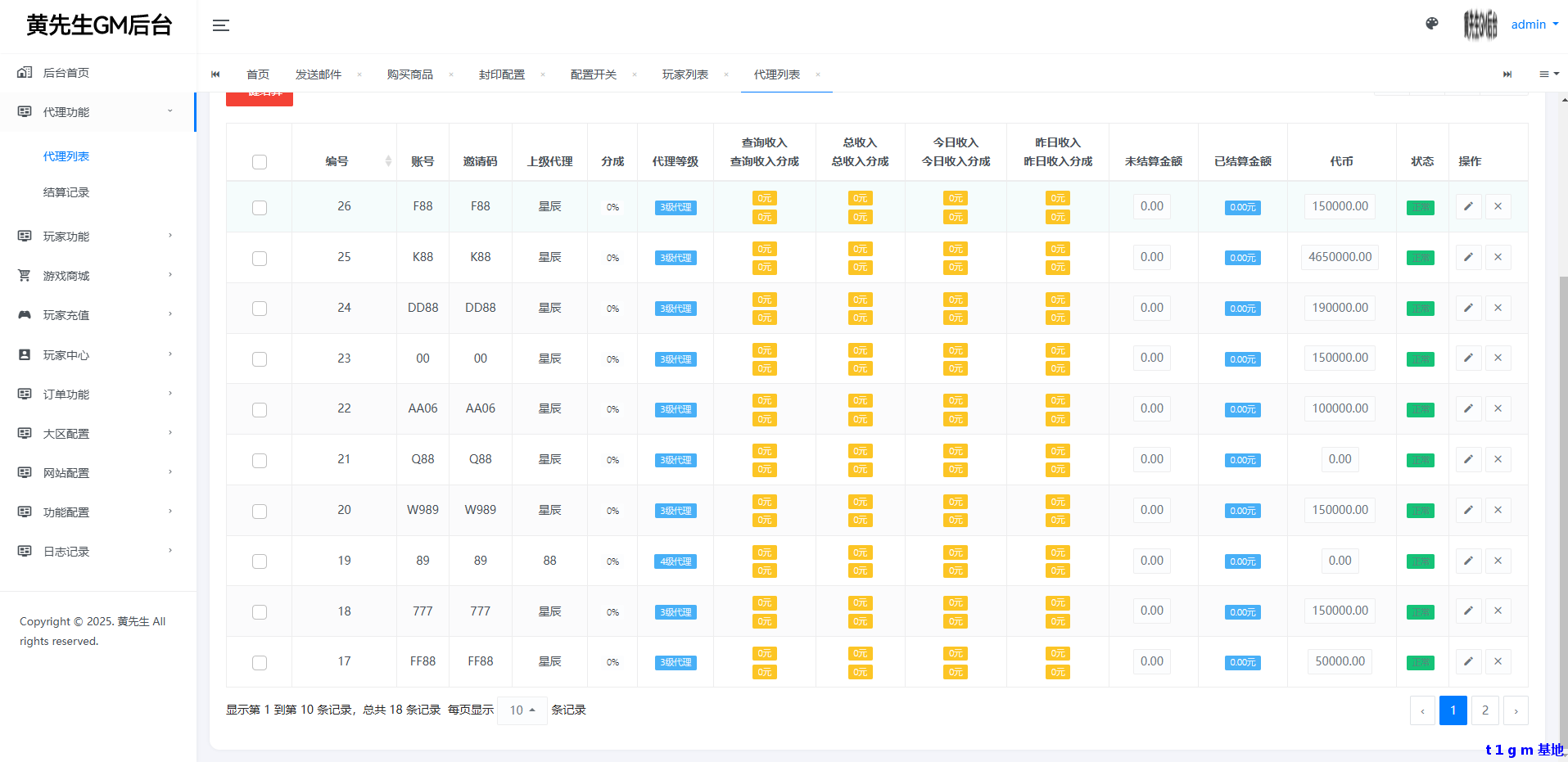Check the select-all checkbox in table header
This screenshot has height=762, width=1568.
click(259, 162)
